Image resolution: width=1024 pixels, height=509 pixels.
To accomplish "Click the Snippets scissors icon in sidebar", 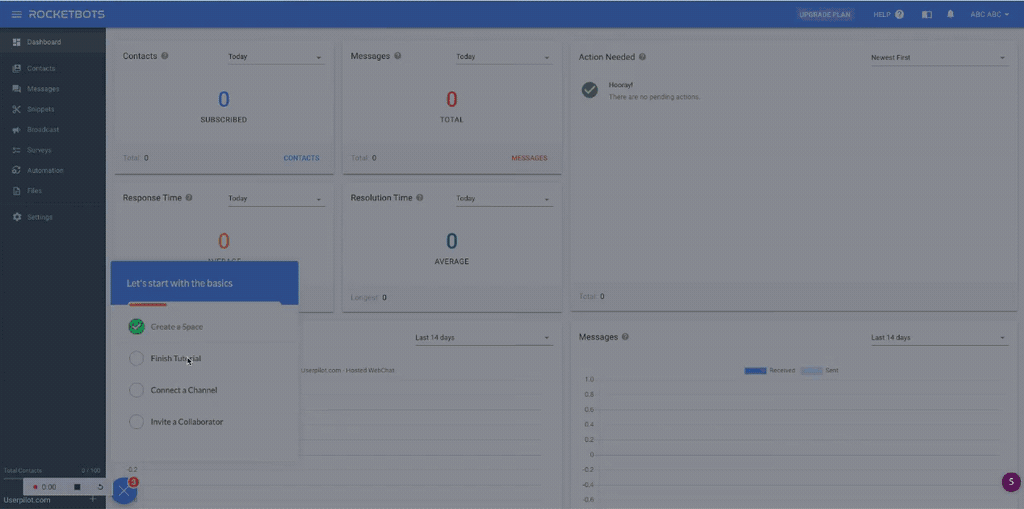I will pyautogui.click(x=17, y=109).
